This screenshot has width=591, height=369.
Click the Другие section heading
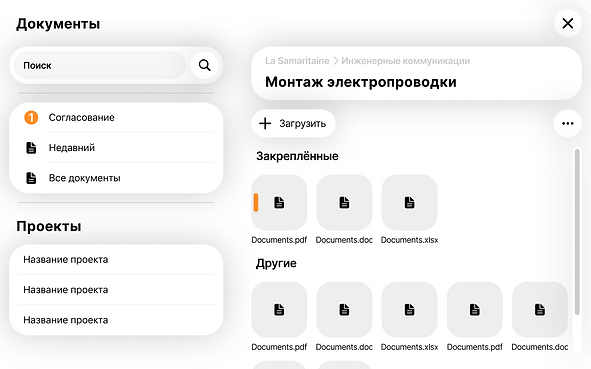276,263
